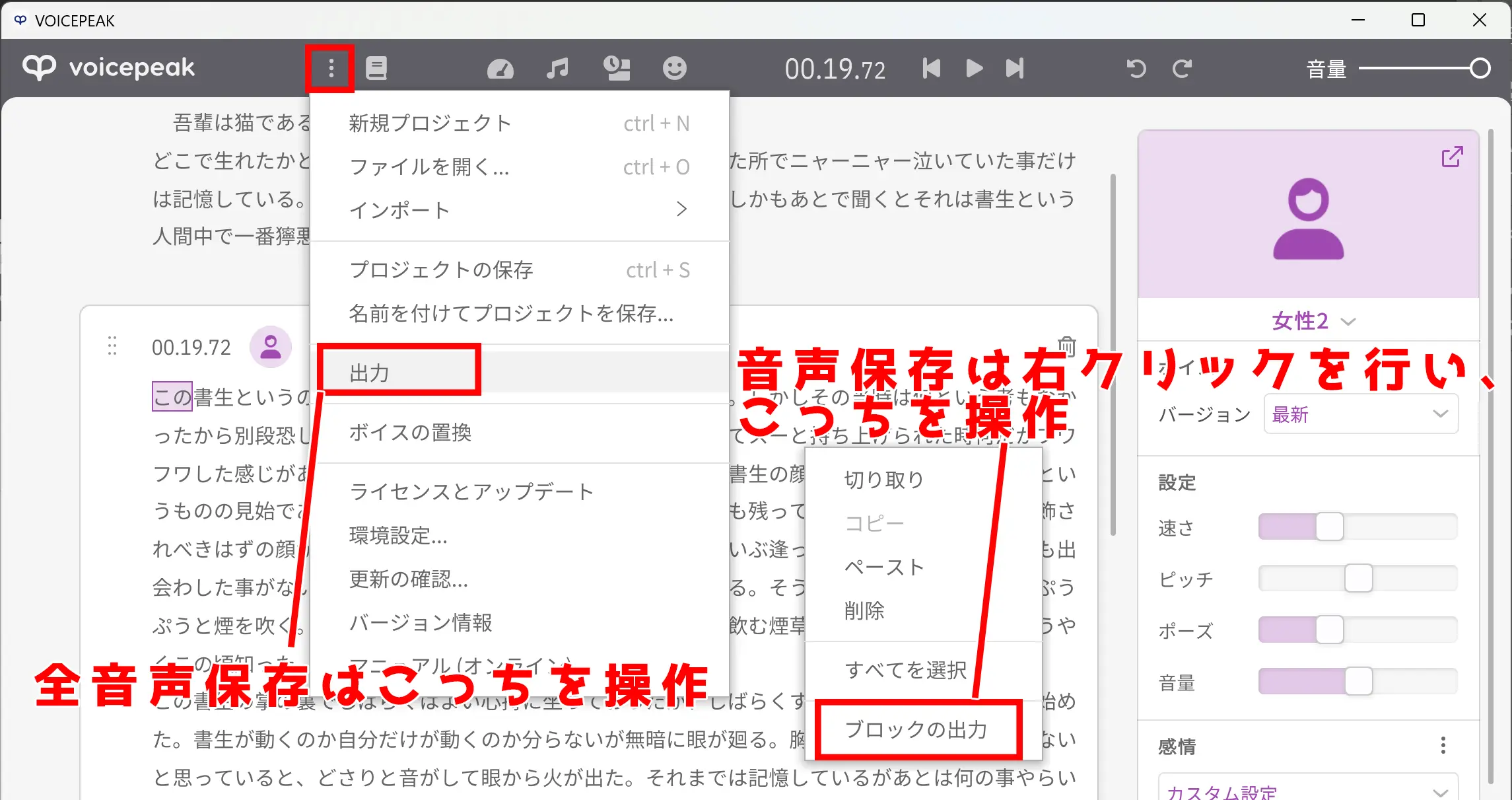Minimize the VOICEPEAK window
The image size is (1512, 800).
pyautogui.click(x=1358, y=20)
